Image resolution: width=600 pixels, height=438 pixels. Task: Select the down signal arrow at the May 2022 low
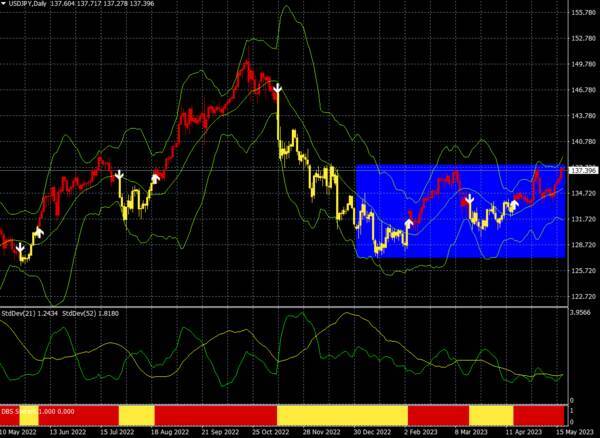pyautogui.click(x=20, y=249)
